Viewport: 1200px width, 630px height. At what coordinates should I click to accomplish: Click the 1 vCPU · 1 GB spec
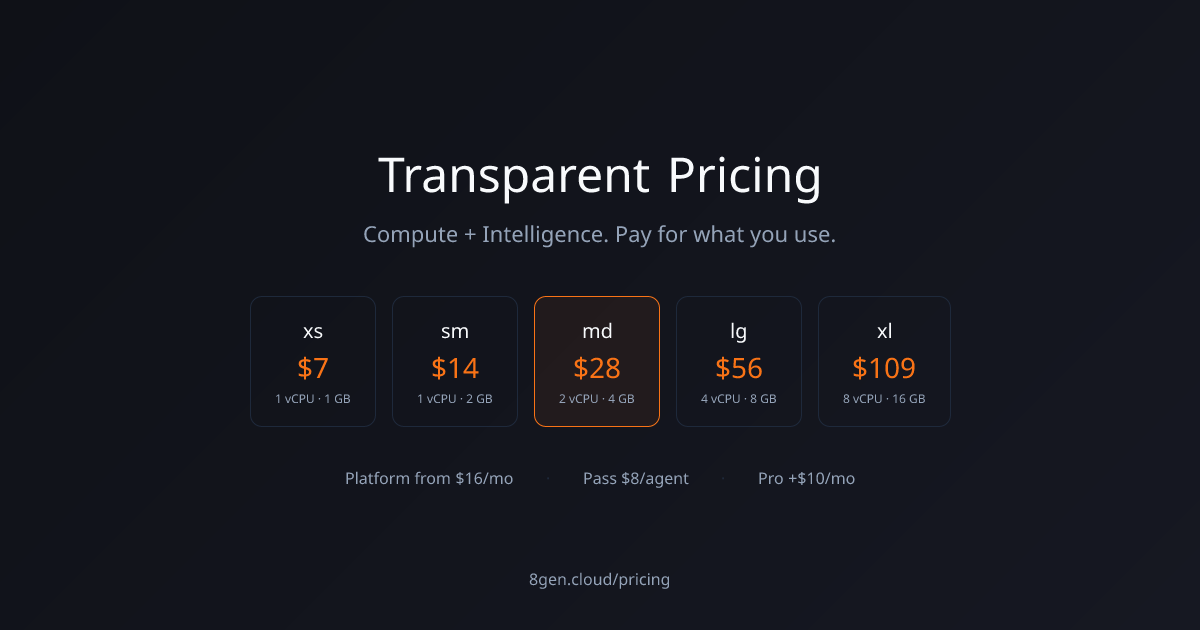313,398
